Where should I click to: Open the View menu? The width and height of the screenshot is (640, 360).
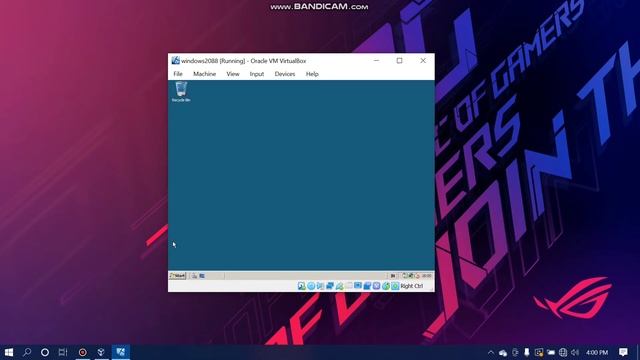[x=233, y=74]
